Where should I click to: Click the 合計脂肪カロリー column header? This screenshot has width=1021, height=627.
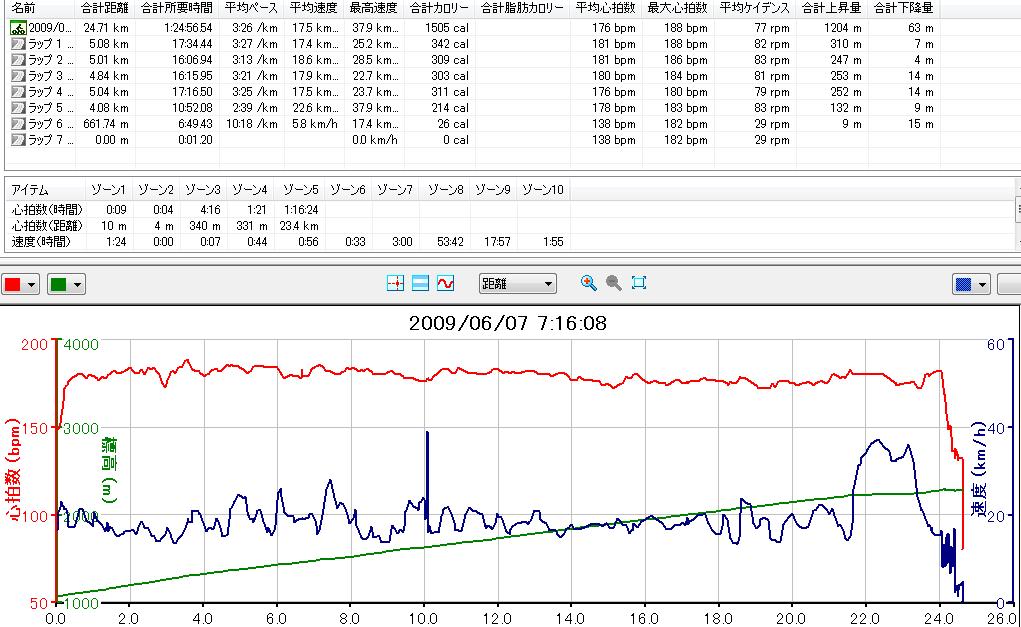tap(522, 8)
